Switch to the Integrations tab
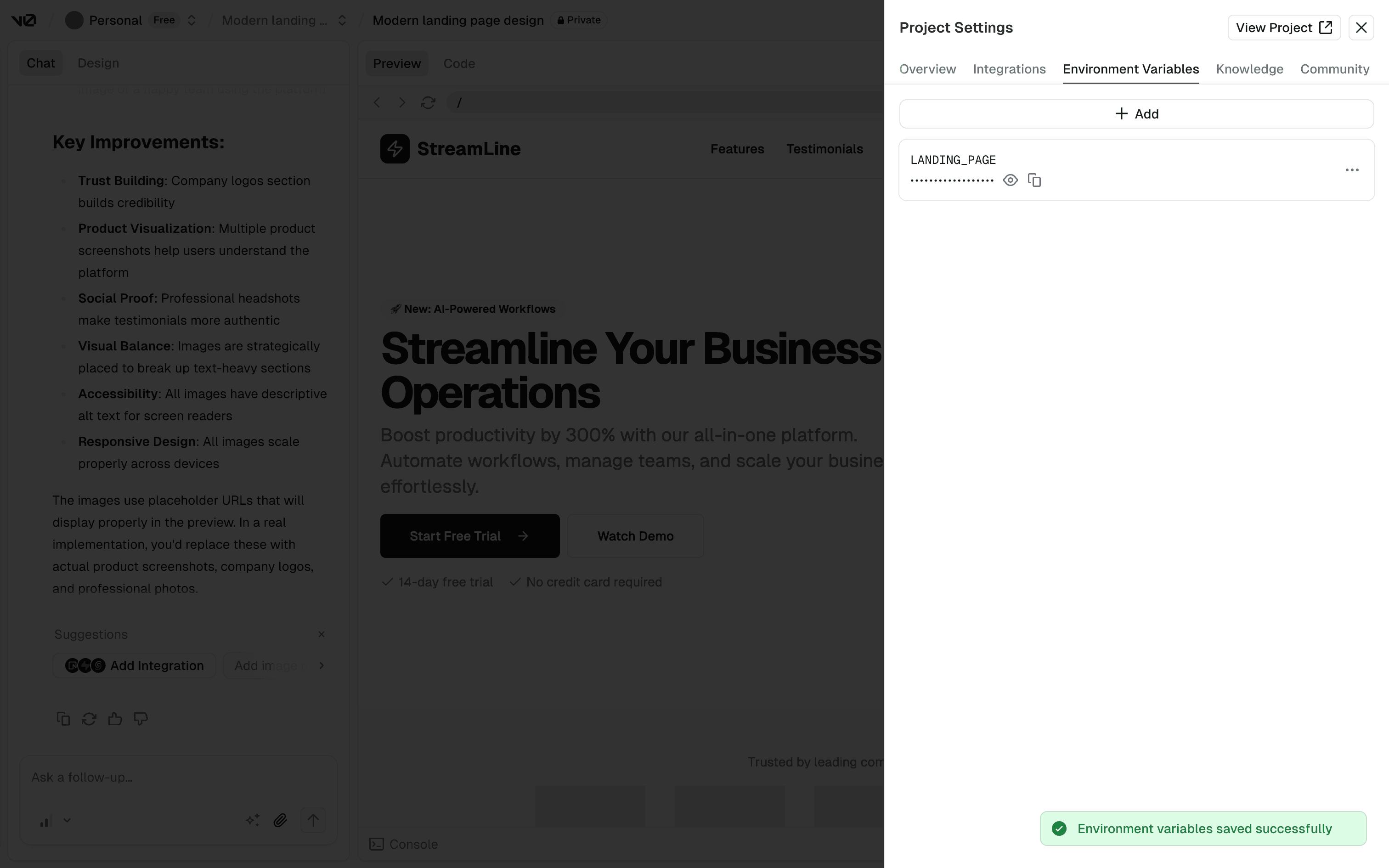Viewport: 1389px width, 868px height. click(x=1009, y=69)
